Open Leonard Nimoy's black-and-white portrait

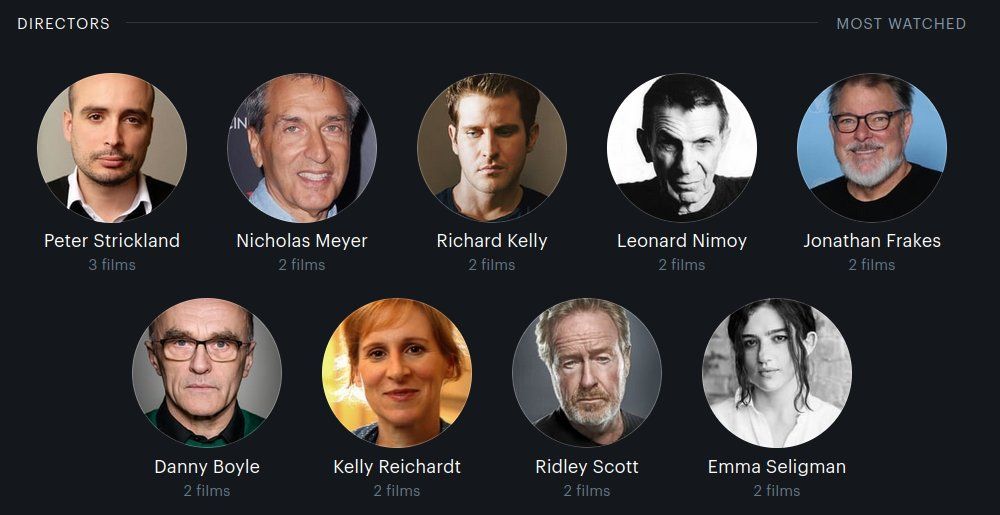[682, 148]
